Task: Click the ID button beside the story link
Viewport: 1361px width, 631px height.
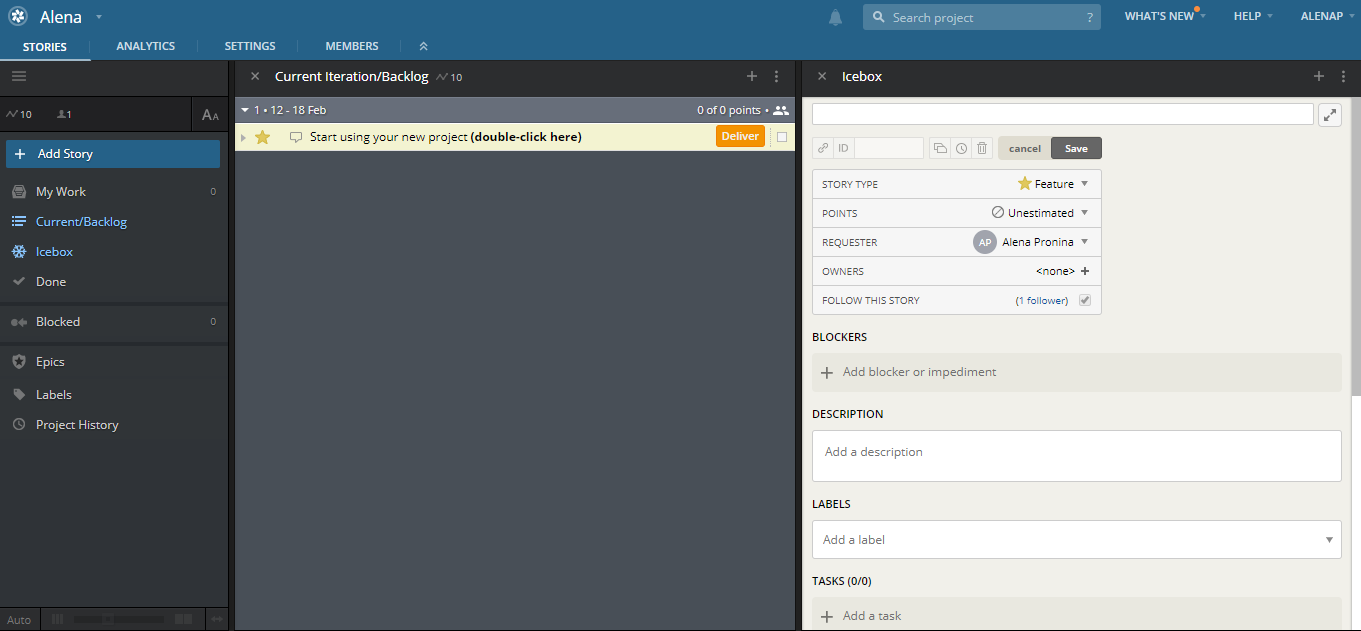Action: pyautogui.click(x=843, y=148)
